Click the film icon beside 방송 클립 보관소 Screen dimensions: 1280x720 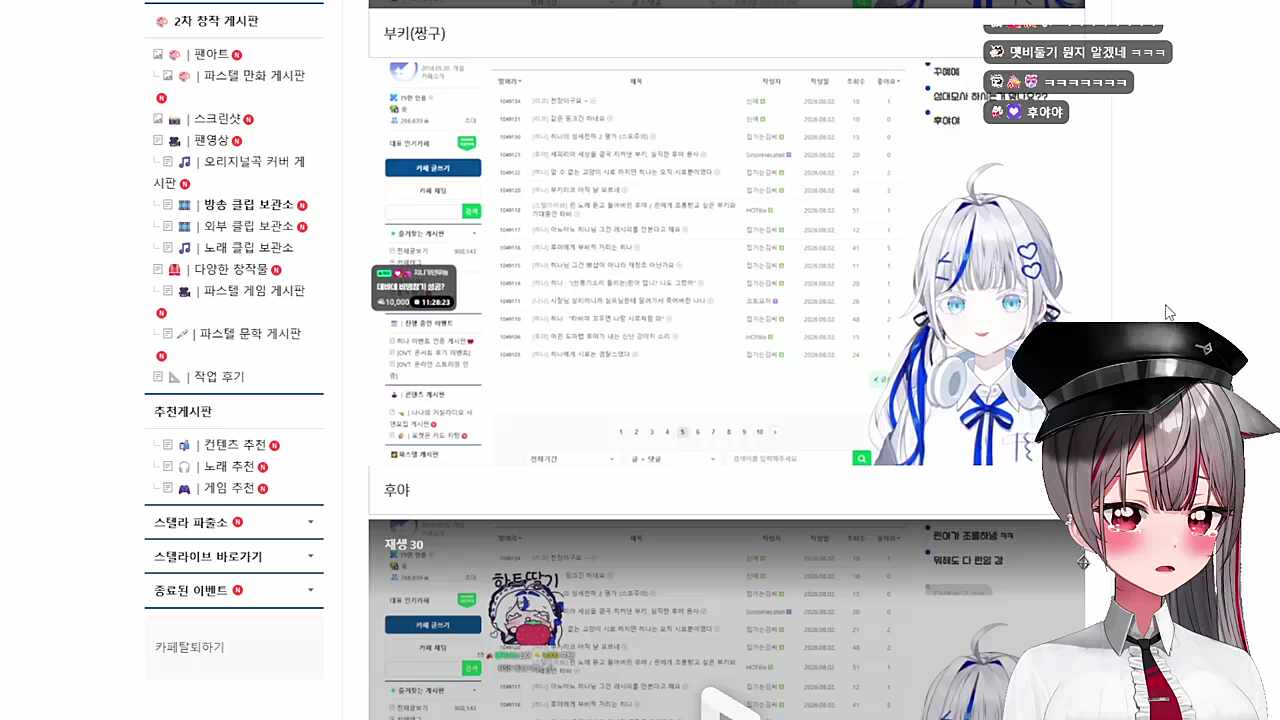[184, 205]
